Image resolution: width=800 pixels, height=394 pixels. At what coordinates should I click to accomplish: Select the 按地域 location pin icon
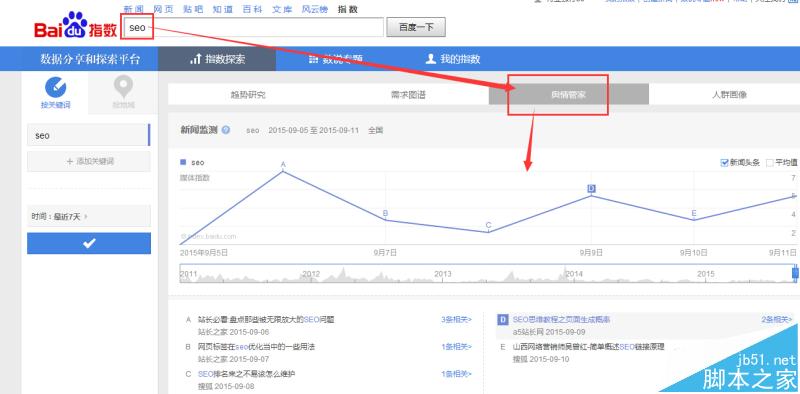tap(123, 87)
